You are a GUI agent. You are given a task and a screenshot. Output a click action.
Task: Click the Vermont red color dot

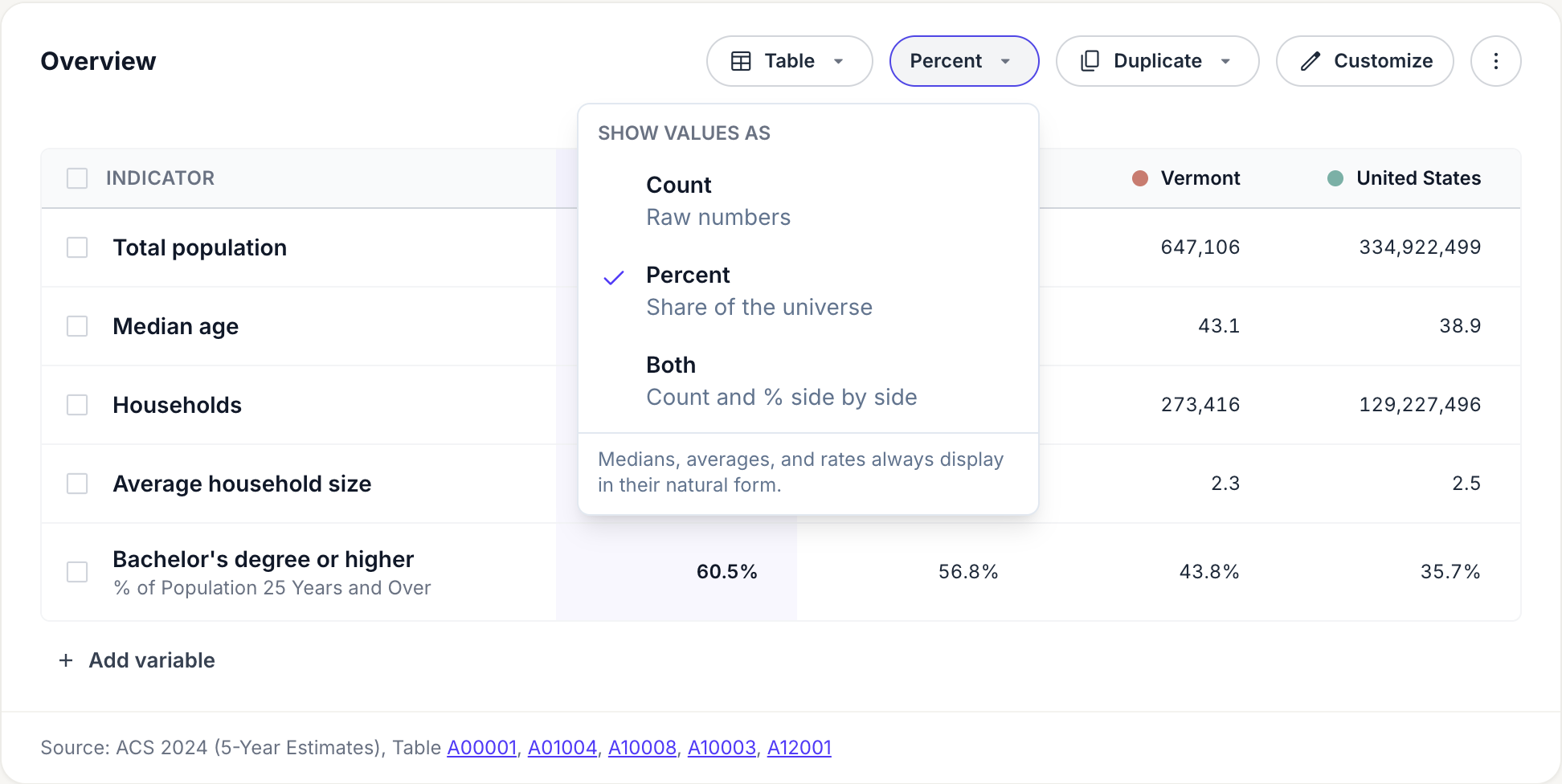click(1140, 178)
